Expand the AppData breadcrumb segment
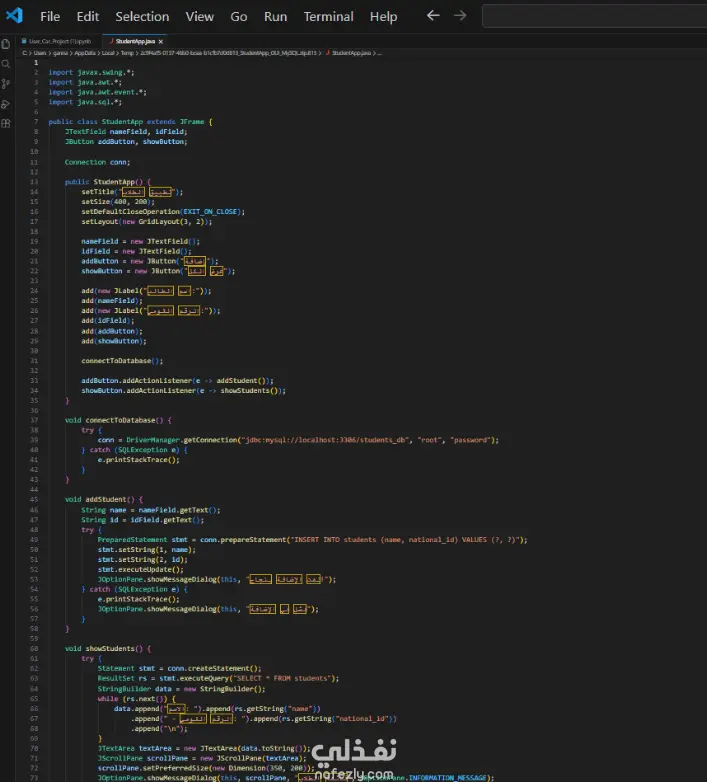Viewport: 707px width, 782px height. 85,53
